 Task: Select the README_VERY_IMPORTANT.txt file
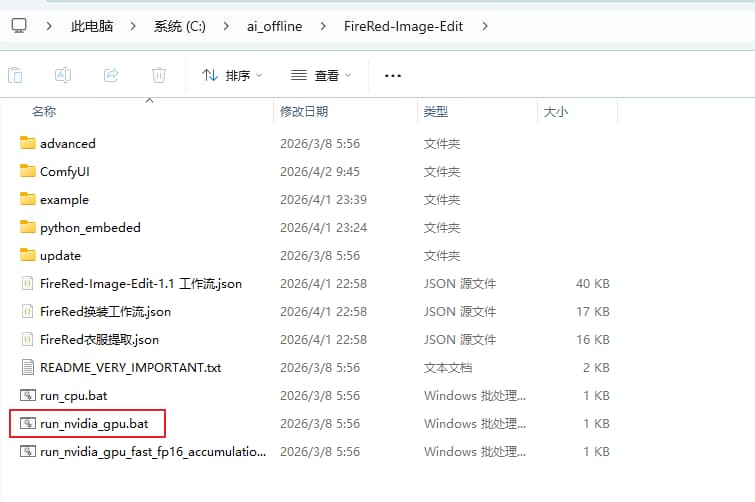tap(130, 368)
